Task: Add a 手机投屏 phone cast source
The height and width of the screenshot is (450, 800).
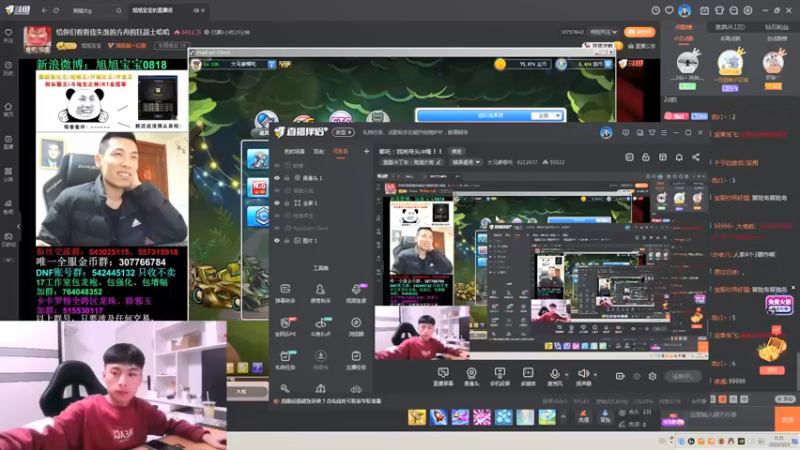Action: click(500, 377)
